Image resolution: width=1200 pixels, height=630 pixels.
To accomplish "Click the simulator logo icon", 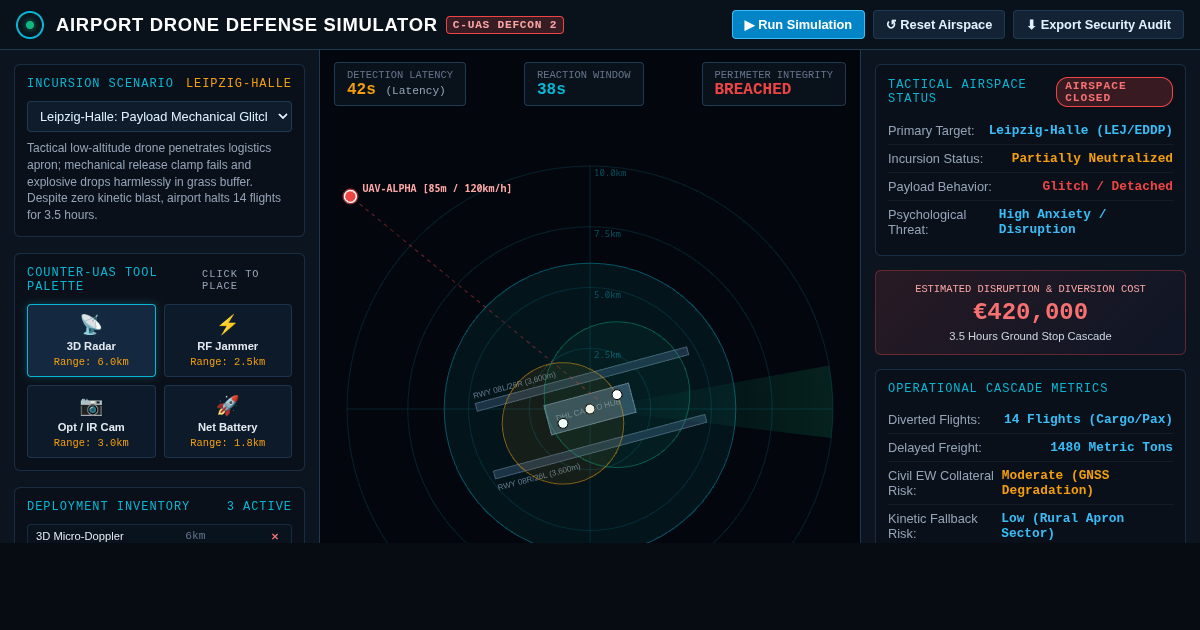I will click(30, 25).
